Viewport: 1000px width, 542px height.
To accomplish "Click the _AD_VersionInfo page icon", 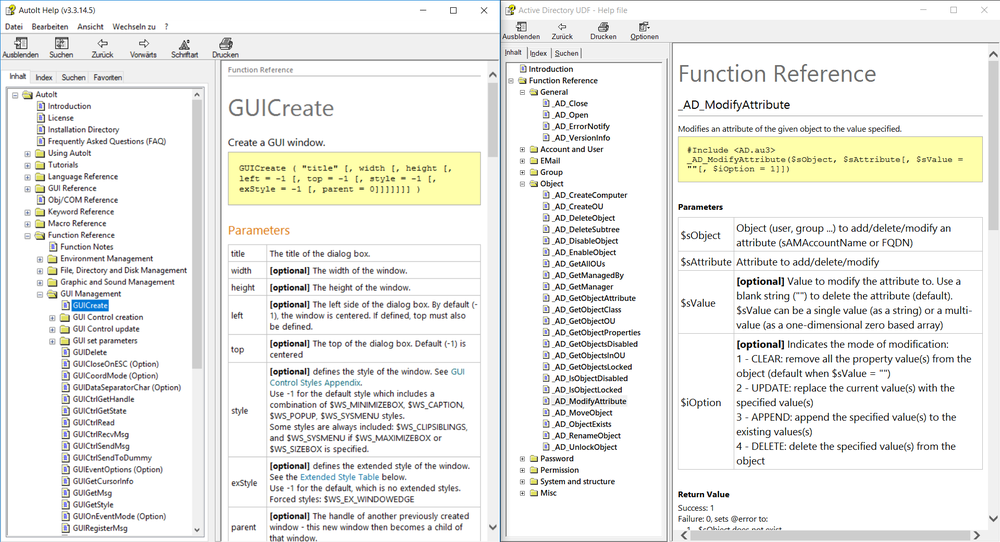I will [x=547, y=138].
